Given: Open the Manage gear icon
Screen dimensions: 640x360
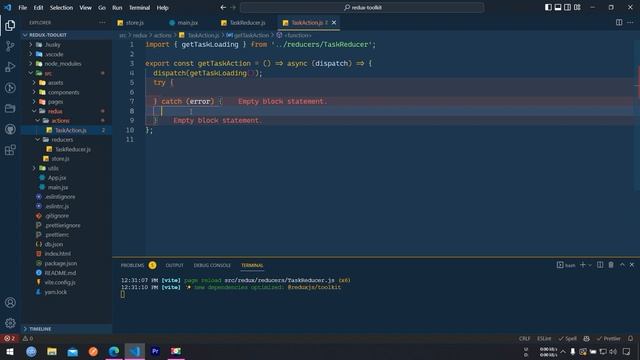Looking at the screenshot, I should [x=10, y=323].
